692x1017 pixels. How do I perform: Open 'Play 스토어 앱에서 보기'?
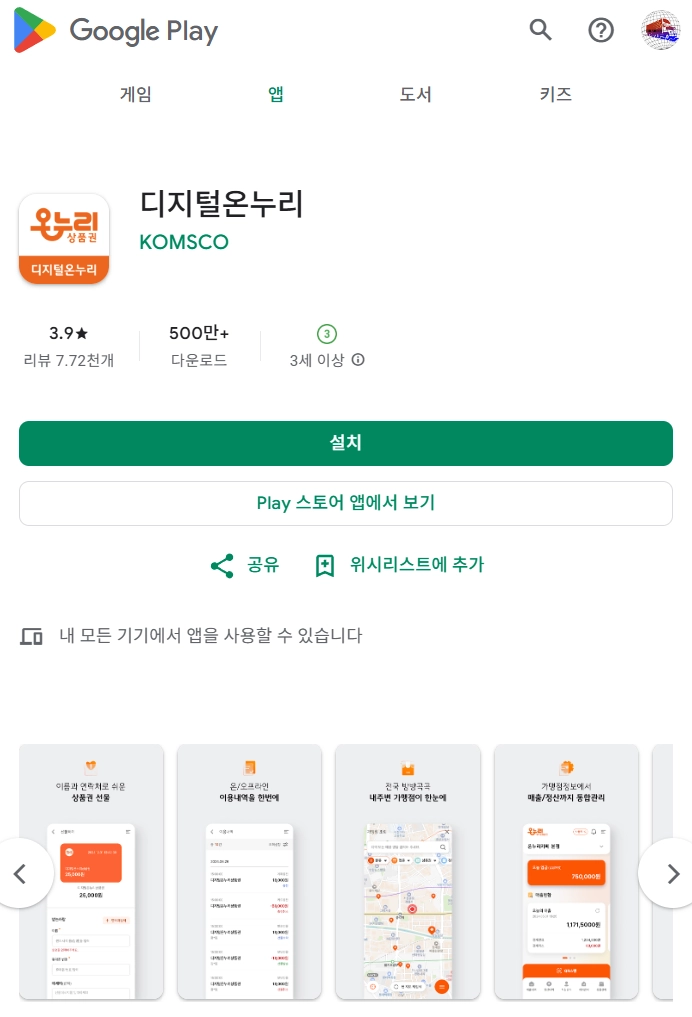[345, 503]
